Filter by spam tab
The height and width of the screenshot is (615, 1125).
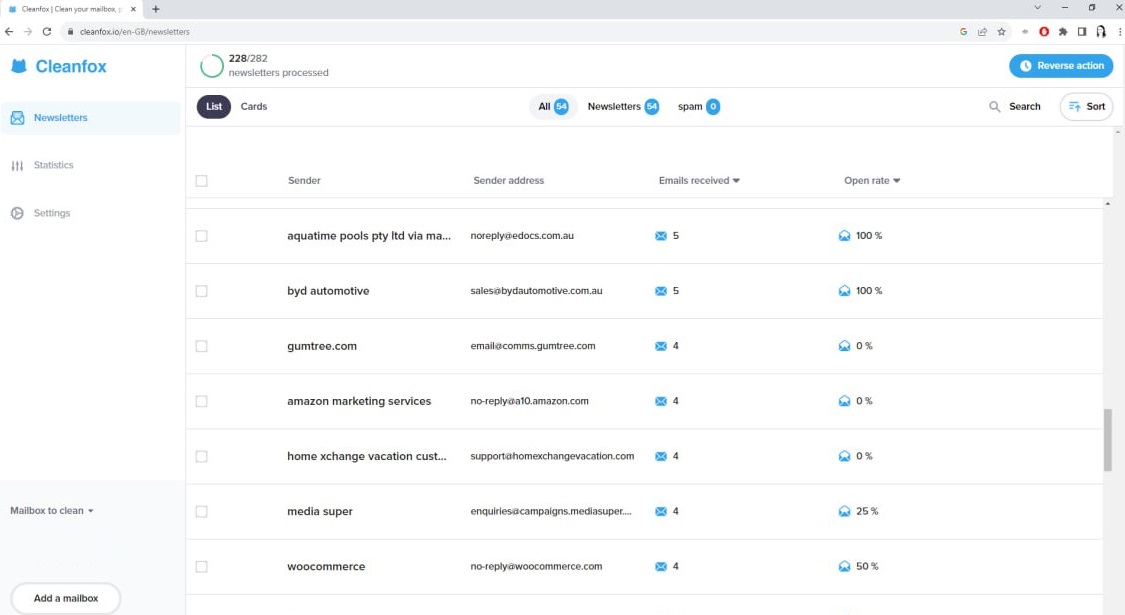tap(698, 107)
